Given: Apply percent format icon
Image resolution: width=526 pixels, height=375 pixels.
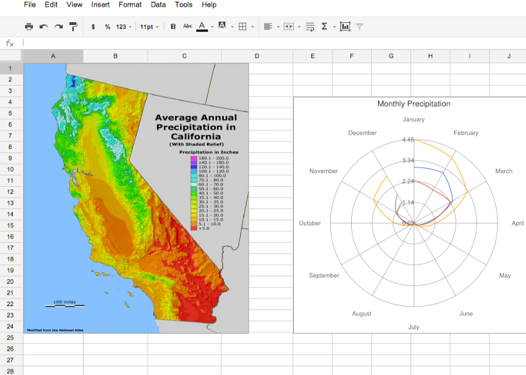Looking at the screenshot, I should tap(107, 26).
